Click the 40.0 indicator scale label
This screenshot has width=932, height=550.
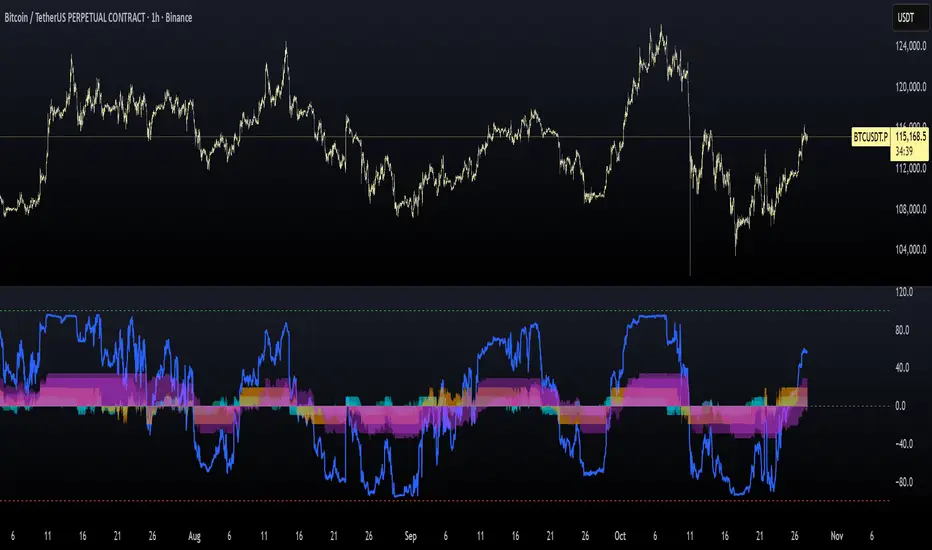click(902, 368)
